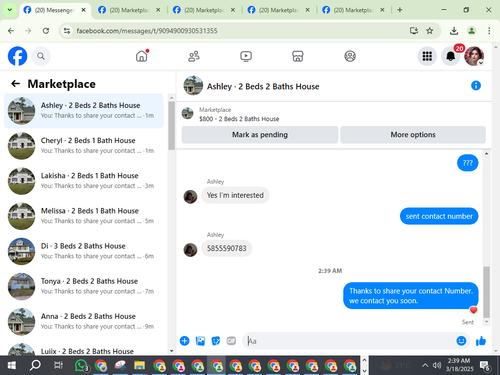Open Video (Watch) icon
The height and width of the screenshot is (375, 500).
pos(246,56)
